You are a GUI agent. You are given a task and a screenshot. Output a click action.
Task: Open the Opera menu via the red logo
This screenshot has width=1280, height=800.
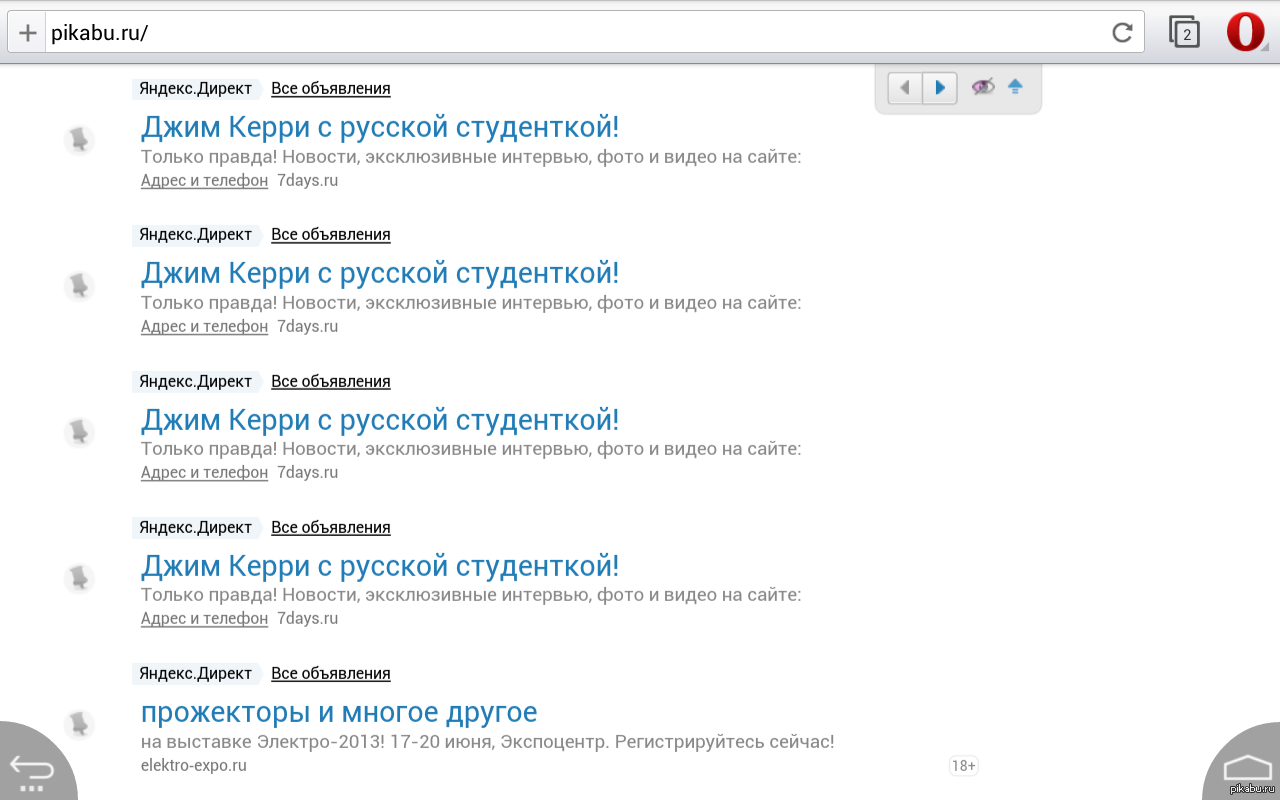(1246, 32)
